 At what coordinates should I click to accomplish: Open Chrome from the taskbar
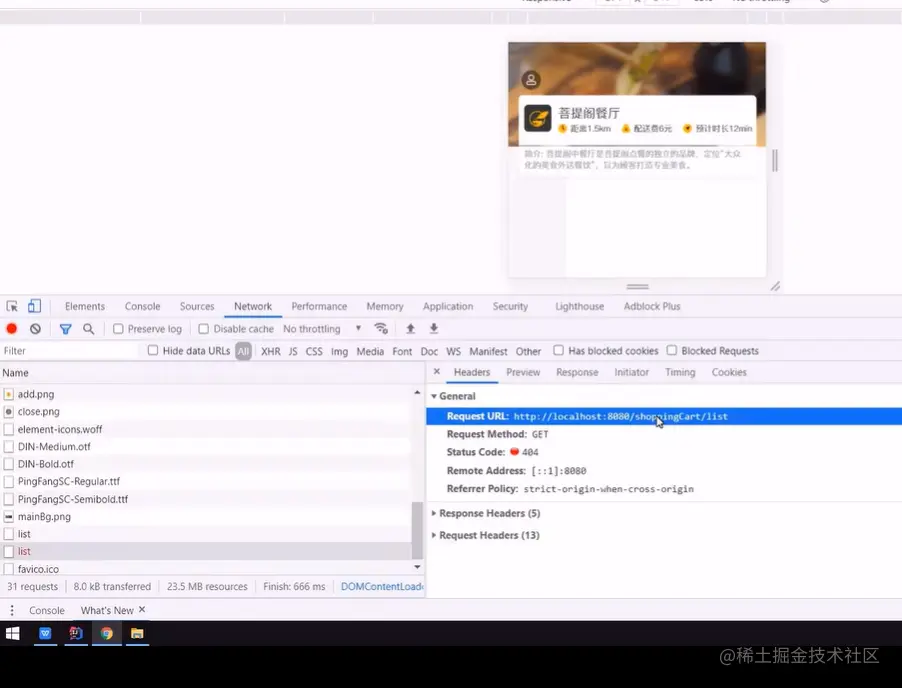pos(106,633)
